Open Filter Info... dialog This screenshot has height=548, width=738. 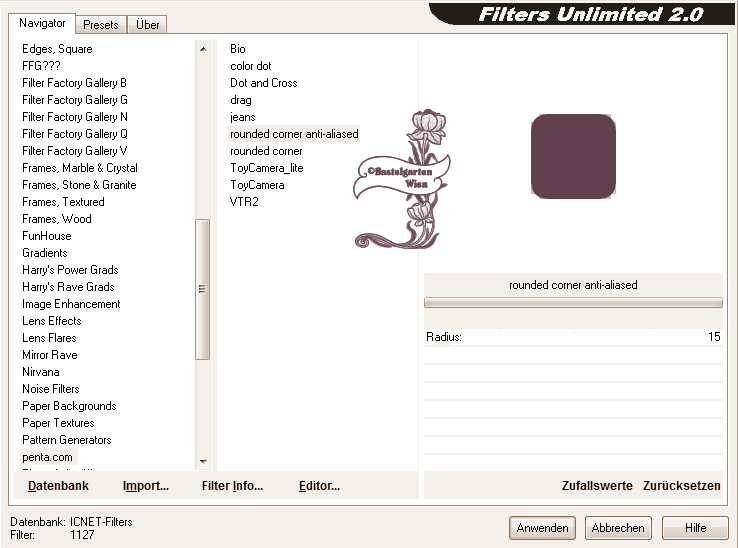pyautogui.click(x=233, y=486)
